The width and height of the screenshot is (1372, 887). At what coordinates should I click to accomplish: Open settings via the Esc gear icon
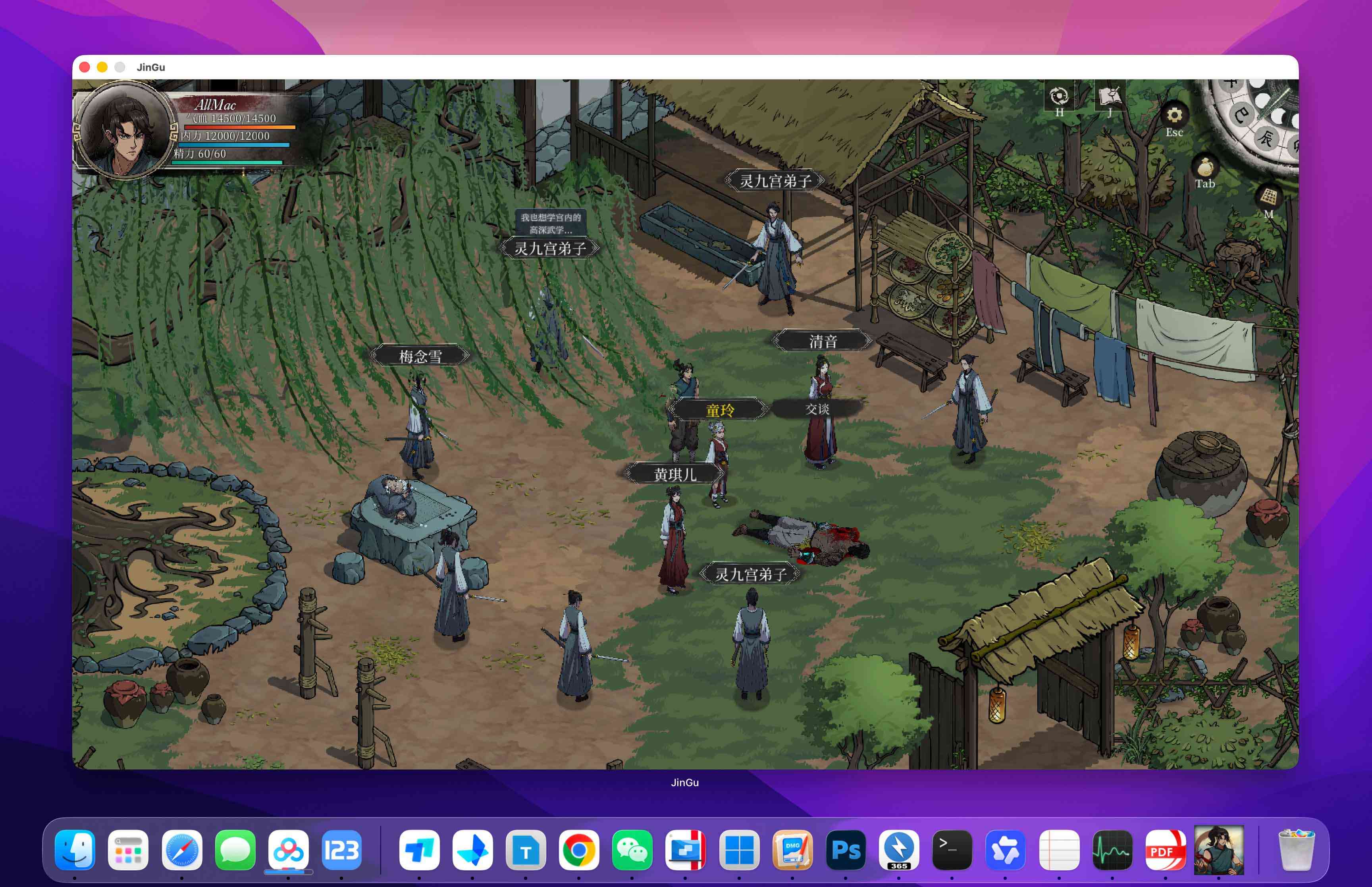[1174, 115]
